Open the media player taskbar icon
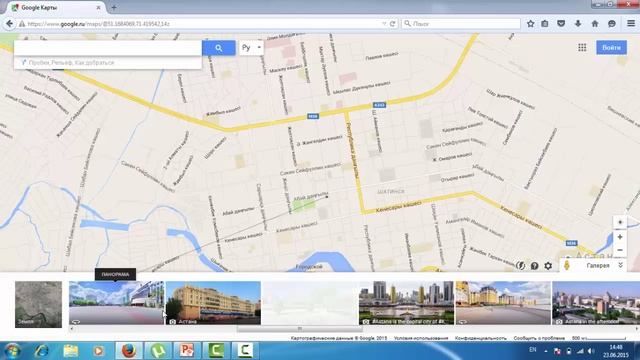Screen dimensions: 640x360 pos(98,351)
